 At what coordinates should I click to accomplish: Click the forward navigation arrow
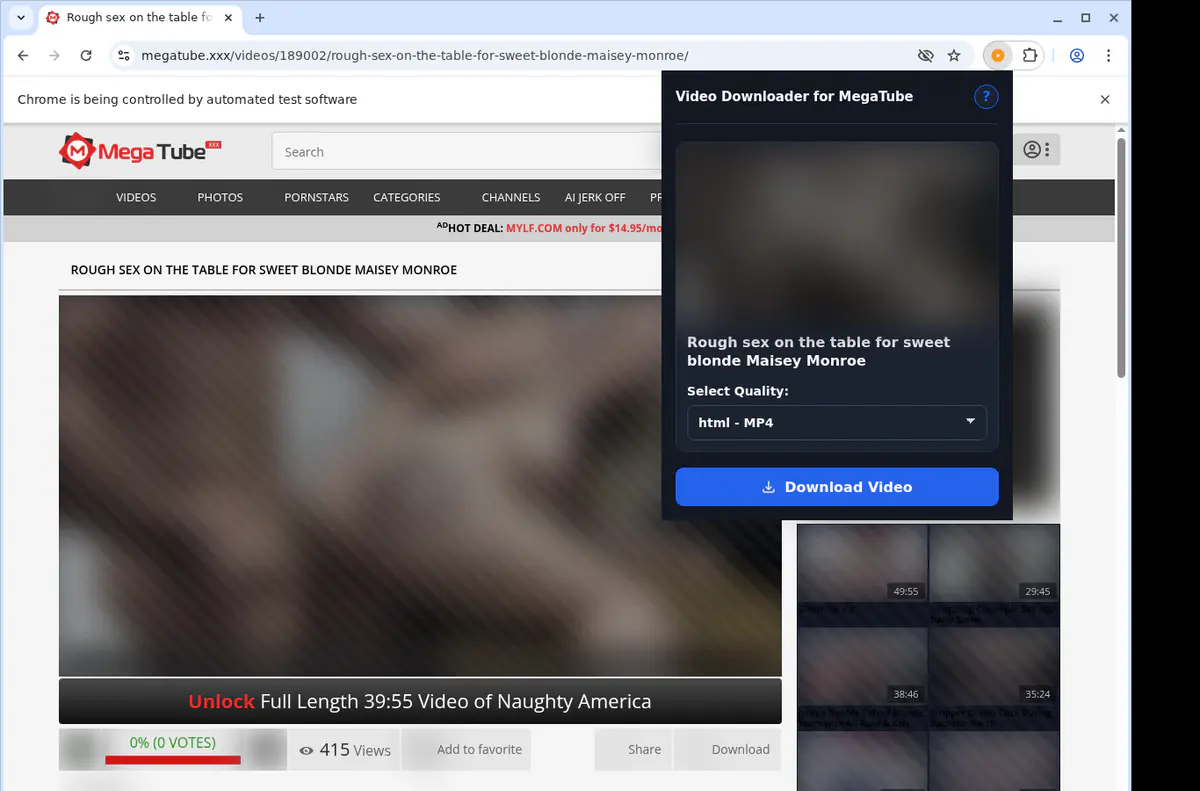(x=55, y=56)
